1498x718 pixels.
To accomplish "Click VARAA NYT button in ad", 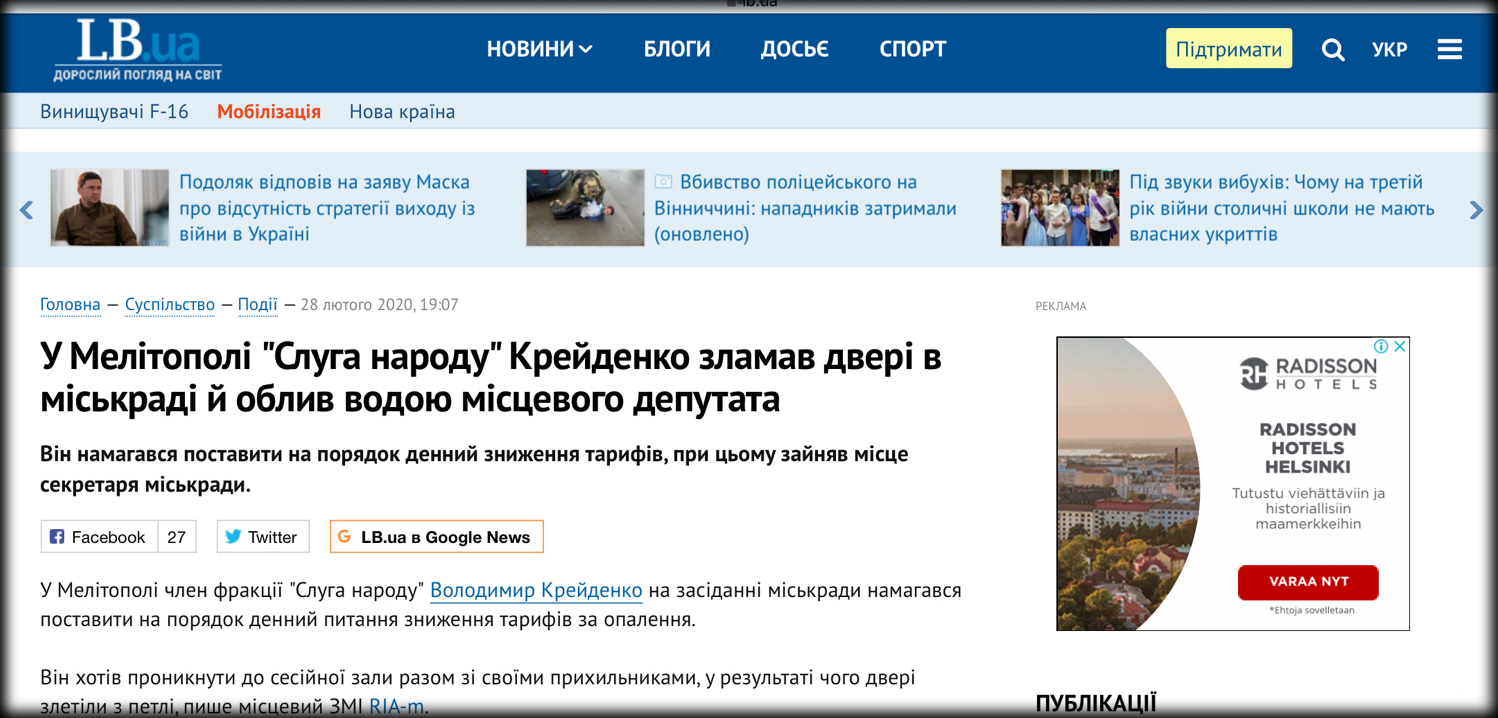I will click(x=1308, y=582).
